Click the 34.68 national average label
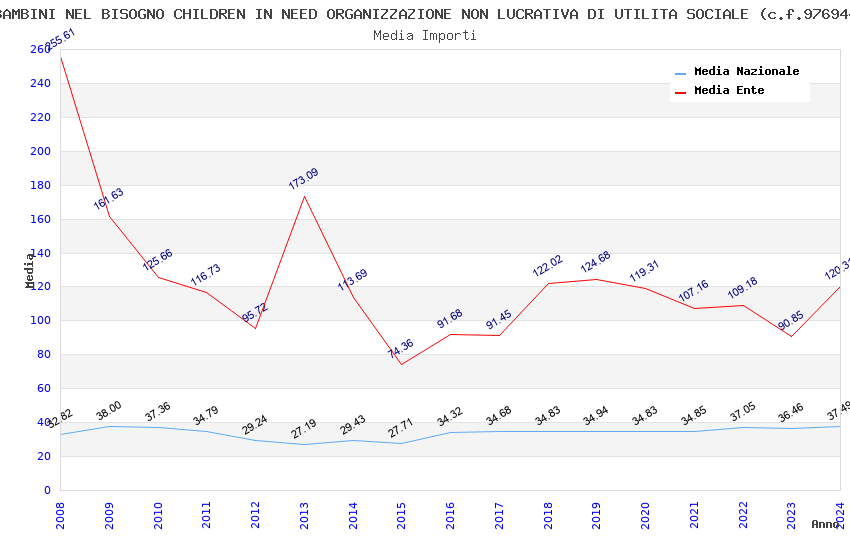This screenshot has height=550, width=850. tap(498, 416)
